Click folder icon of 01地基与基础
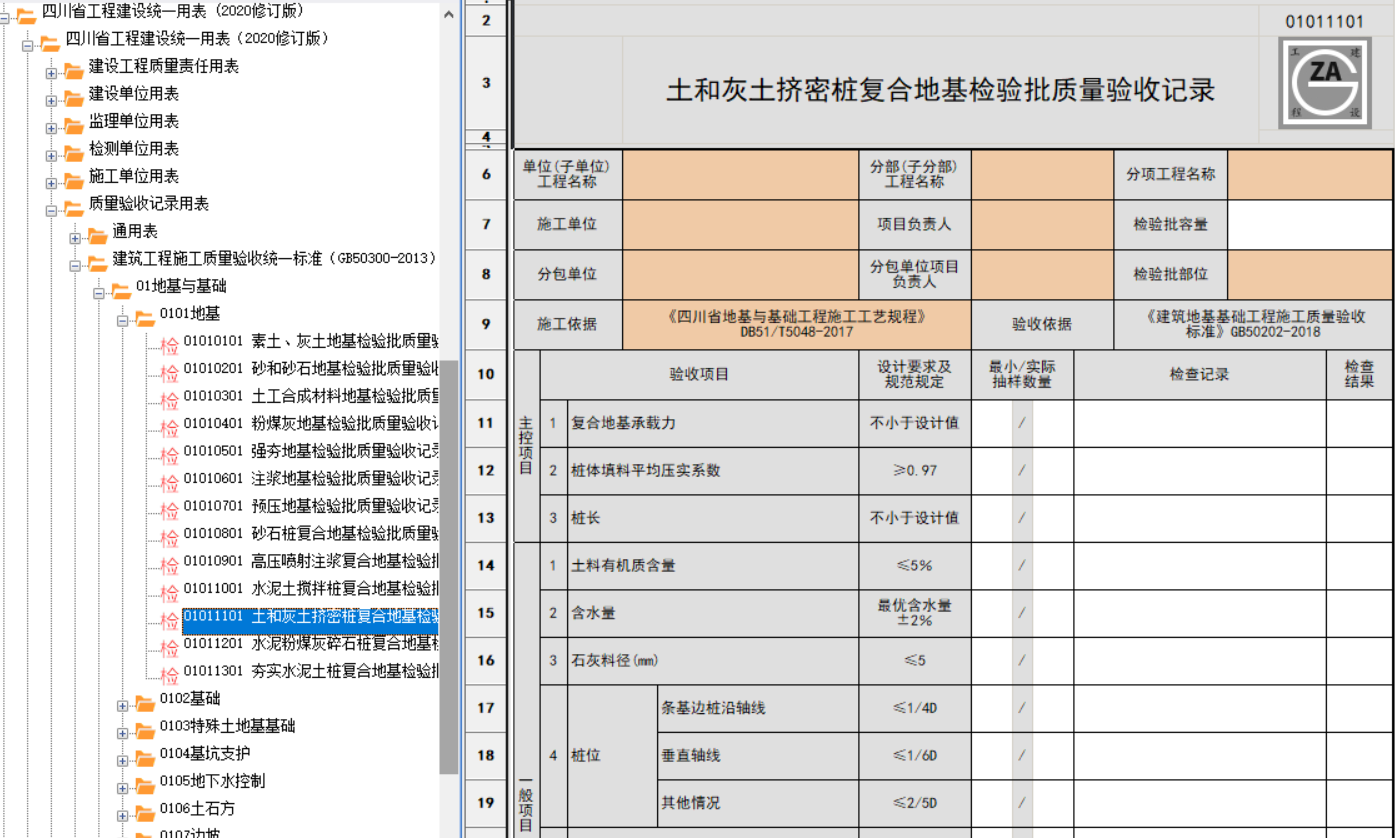Image resolution: width=1395 pixels, height=838 pixels. [x=121, y=290]
